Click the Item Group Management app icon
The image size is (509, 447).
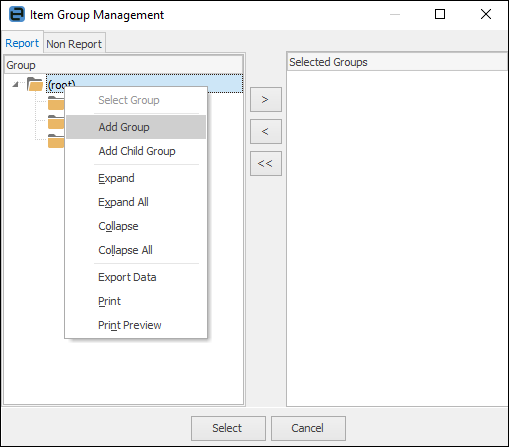click(x=17, y=14)
